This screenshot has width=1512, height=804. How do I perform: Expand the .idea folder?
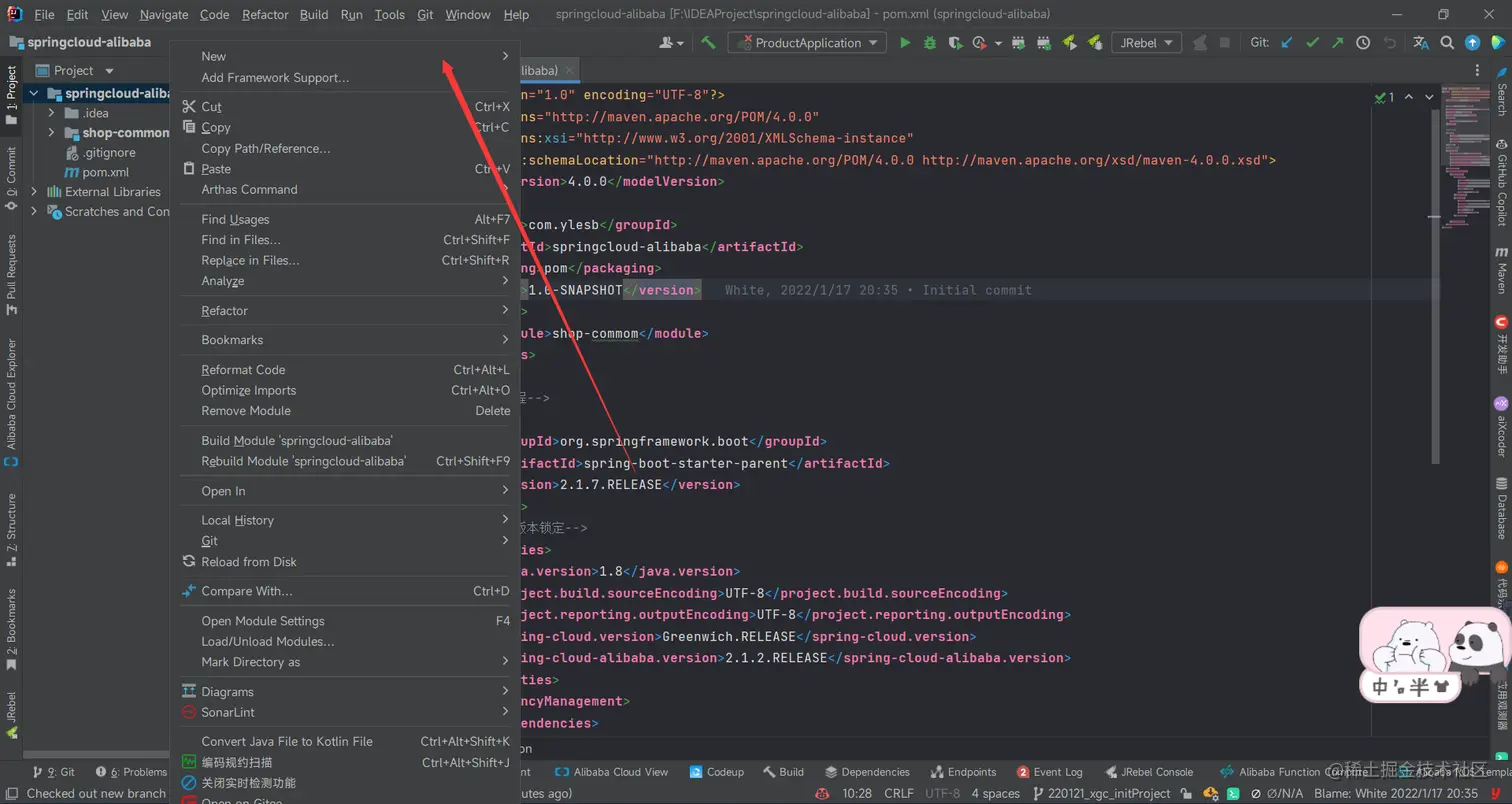pyautogui.click(x=51, y=113)
